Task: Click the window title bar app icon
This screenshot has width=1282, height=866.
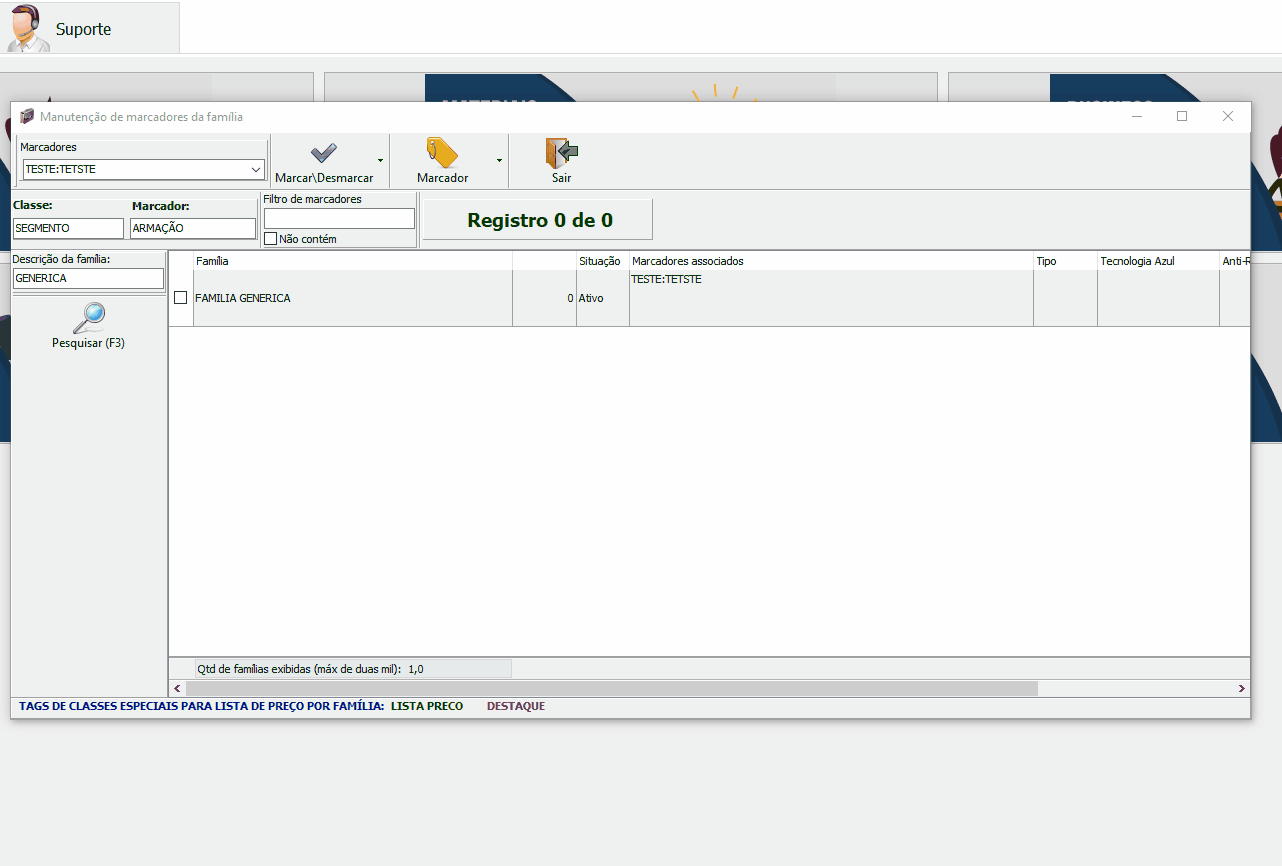Action: 27,117
